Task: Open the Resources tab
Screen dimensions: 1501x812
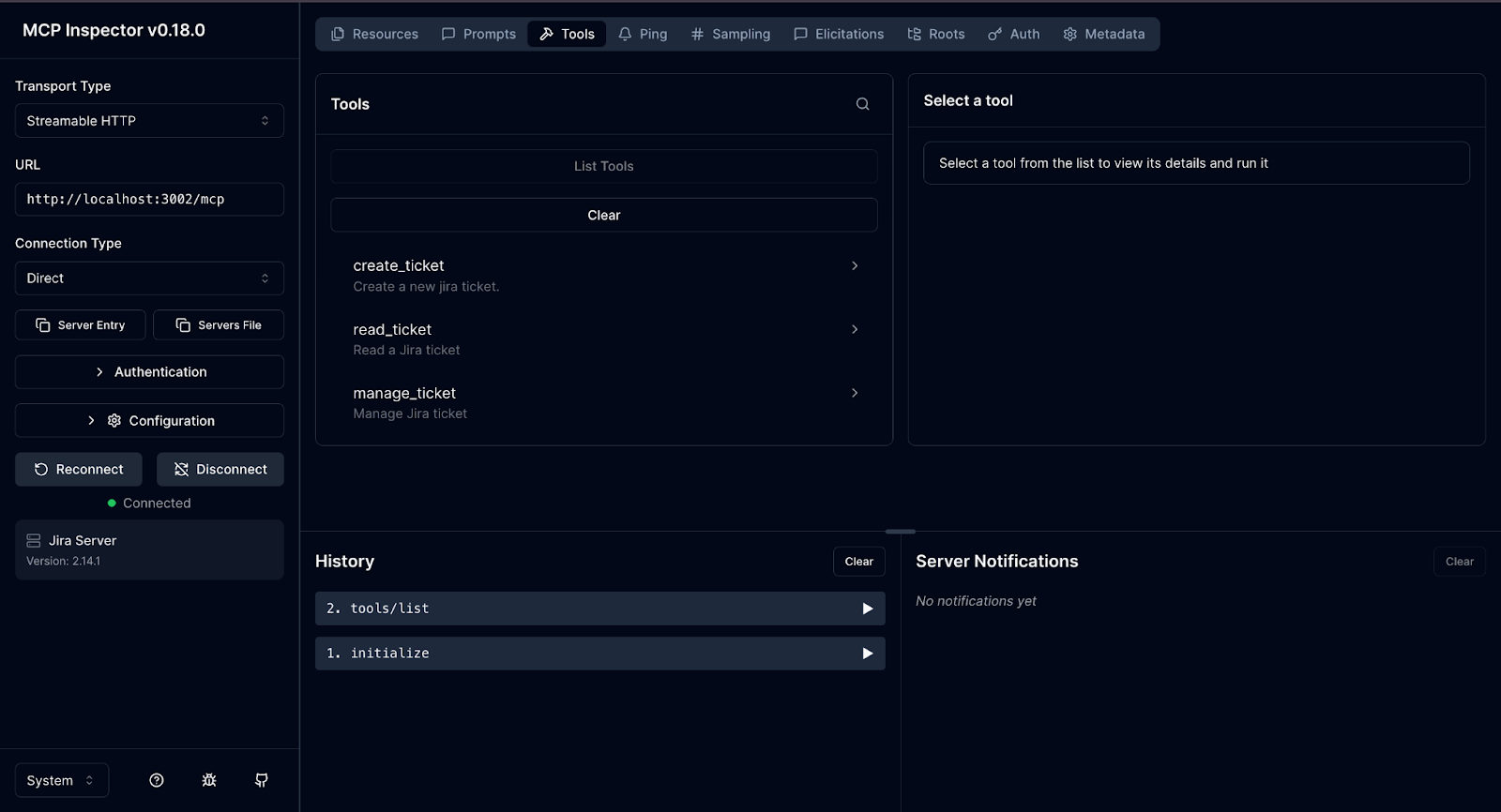Action: tap(374, 34)
